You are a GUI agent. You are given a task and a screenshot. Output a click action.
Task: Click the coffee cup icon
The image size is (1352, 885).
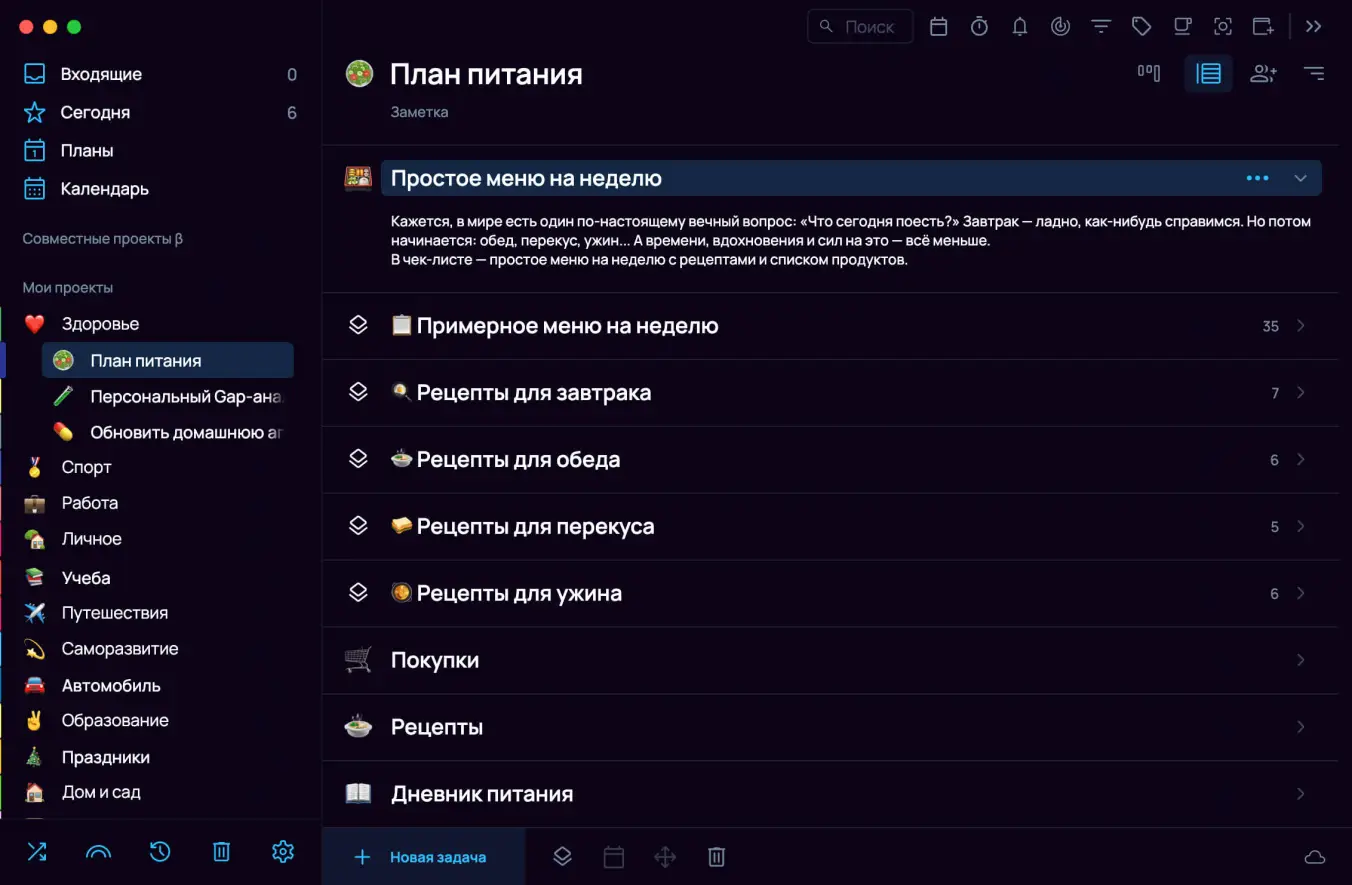(x=1182, y=27)
